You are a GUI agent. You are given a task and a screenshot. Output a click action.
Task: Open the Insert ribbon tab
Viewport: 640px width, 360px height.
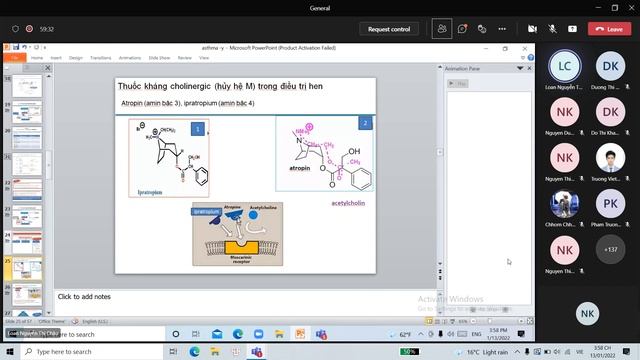(x=56, y=58)
